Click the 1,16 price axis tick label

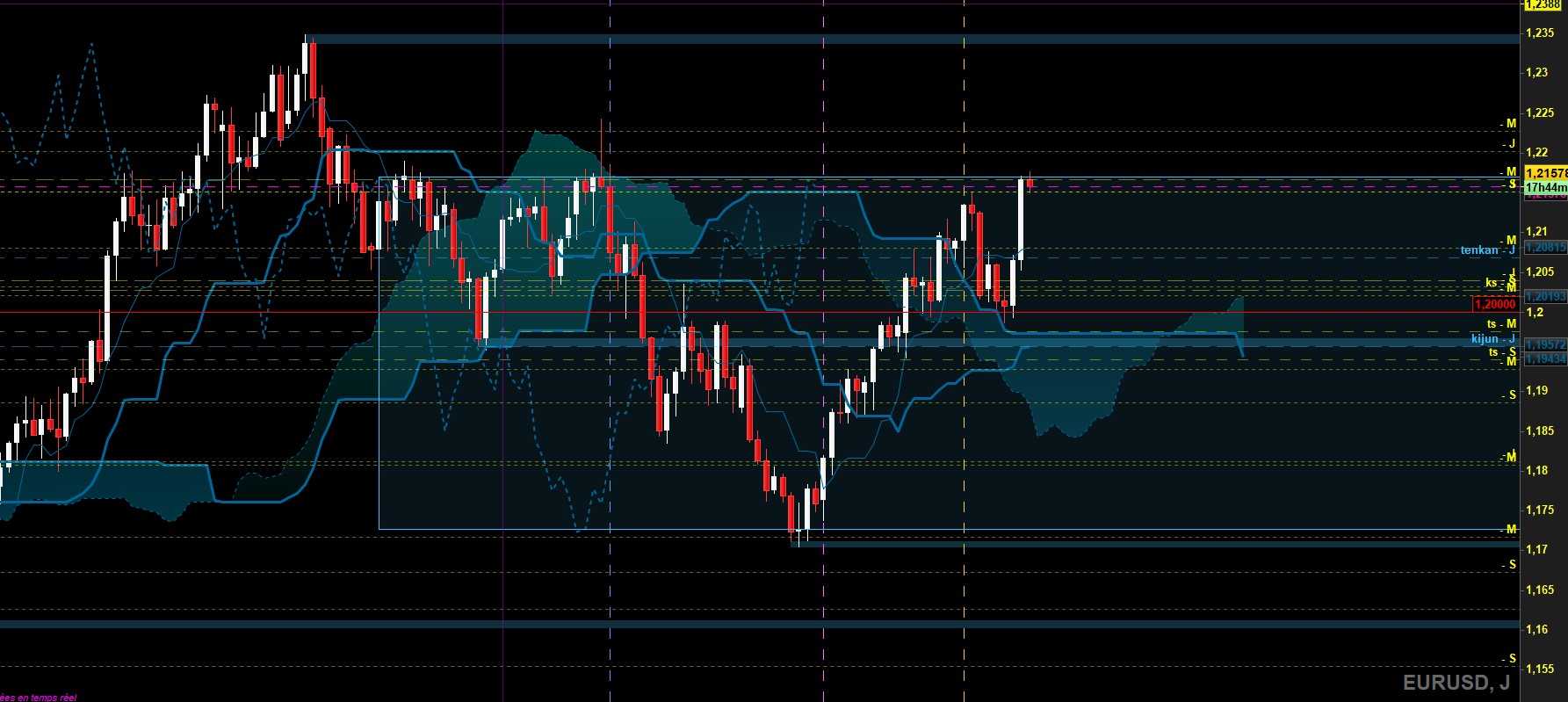(x=1537, y=630)
